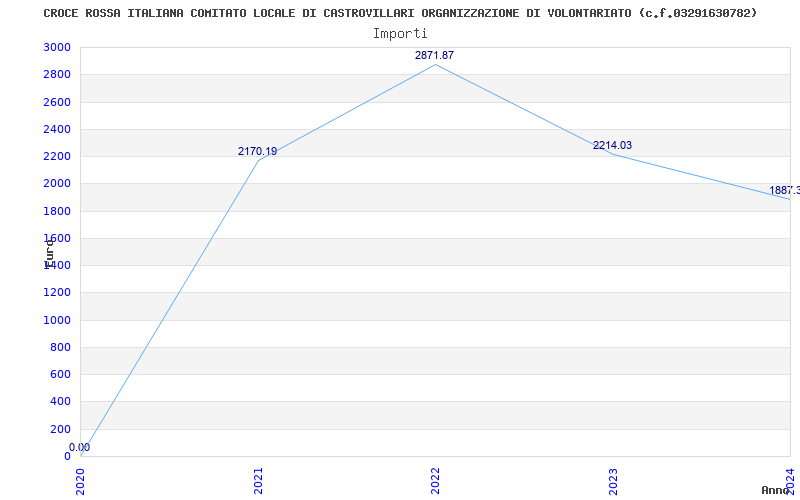Click the line peak at 2022
The height and width of the screenshot is (500, 800).
point(435,64)
